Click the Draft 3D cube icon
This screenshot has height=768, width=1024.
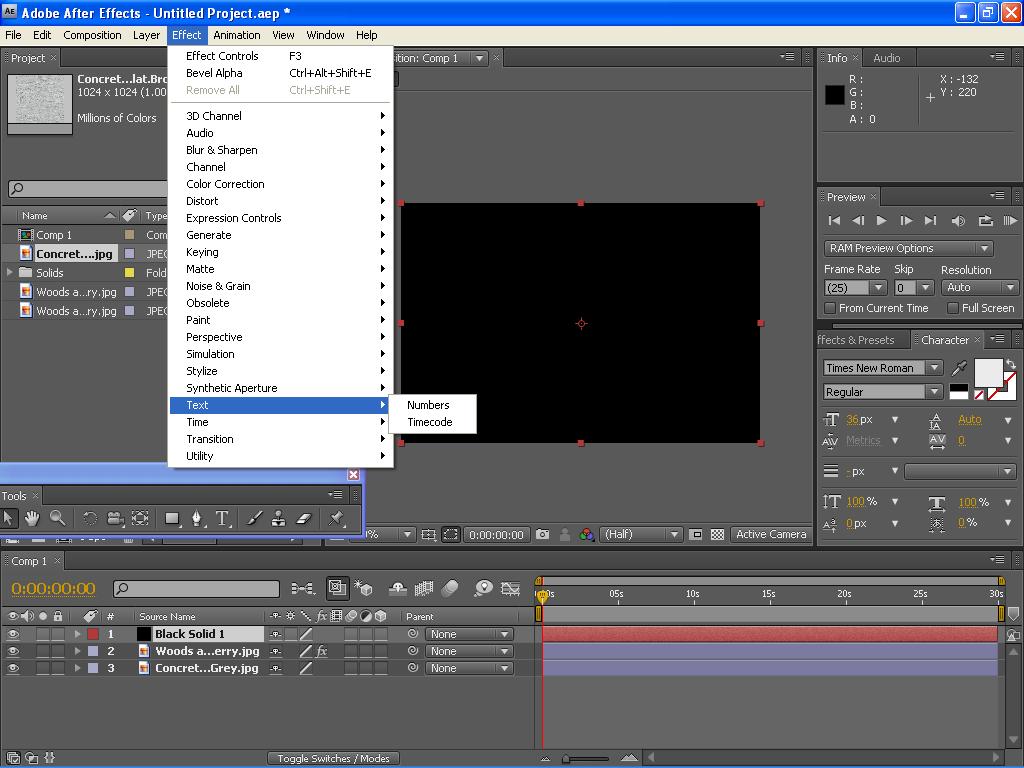click(363, 588)
